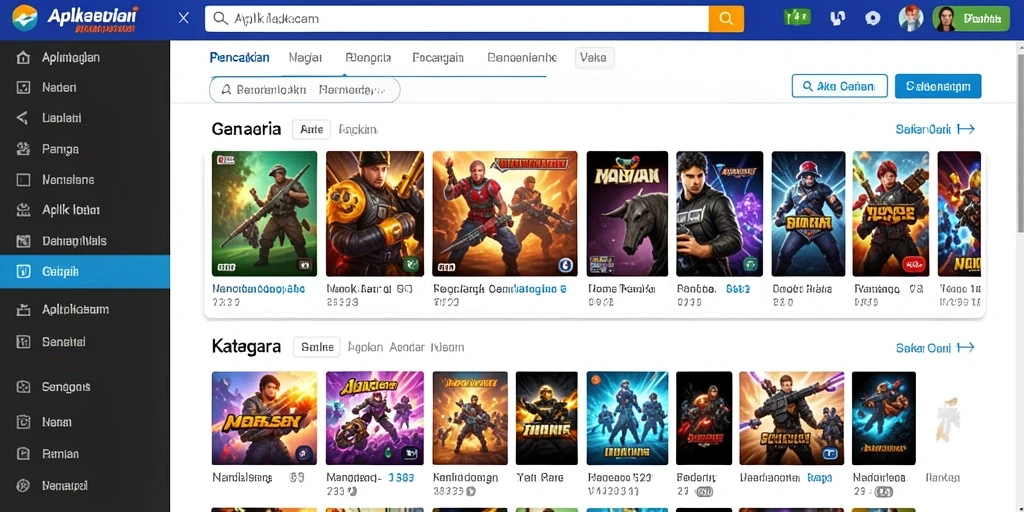This screenshot has height=512, width=1024.
Task: Open the Kenlidoangn game thumbnail
Action: (470, 418)
